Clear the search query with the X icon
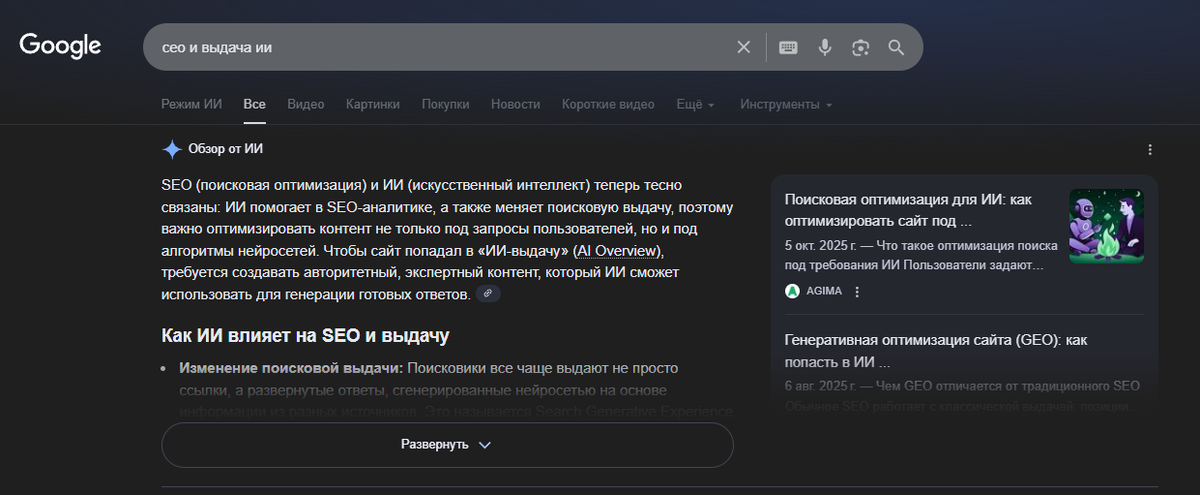 point(743,47)
